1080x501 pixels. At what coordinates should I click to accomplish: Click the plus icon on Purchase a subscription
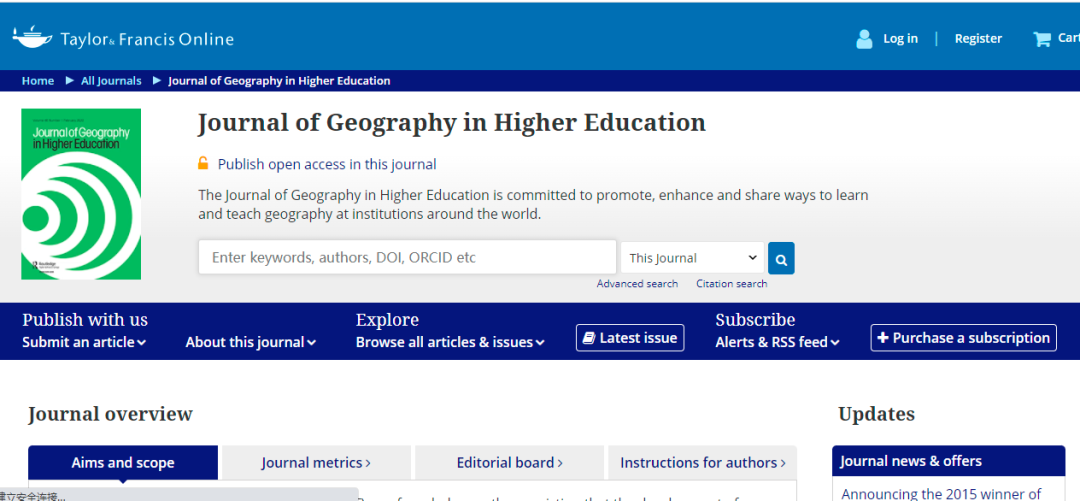883,338
